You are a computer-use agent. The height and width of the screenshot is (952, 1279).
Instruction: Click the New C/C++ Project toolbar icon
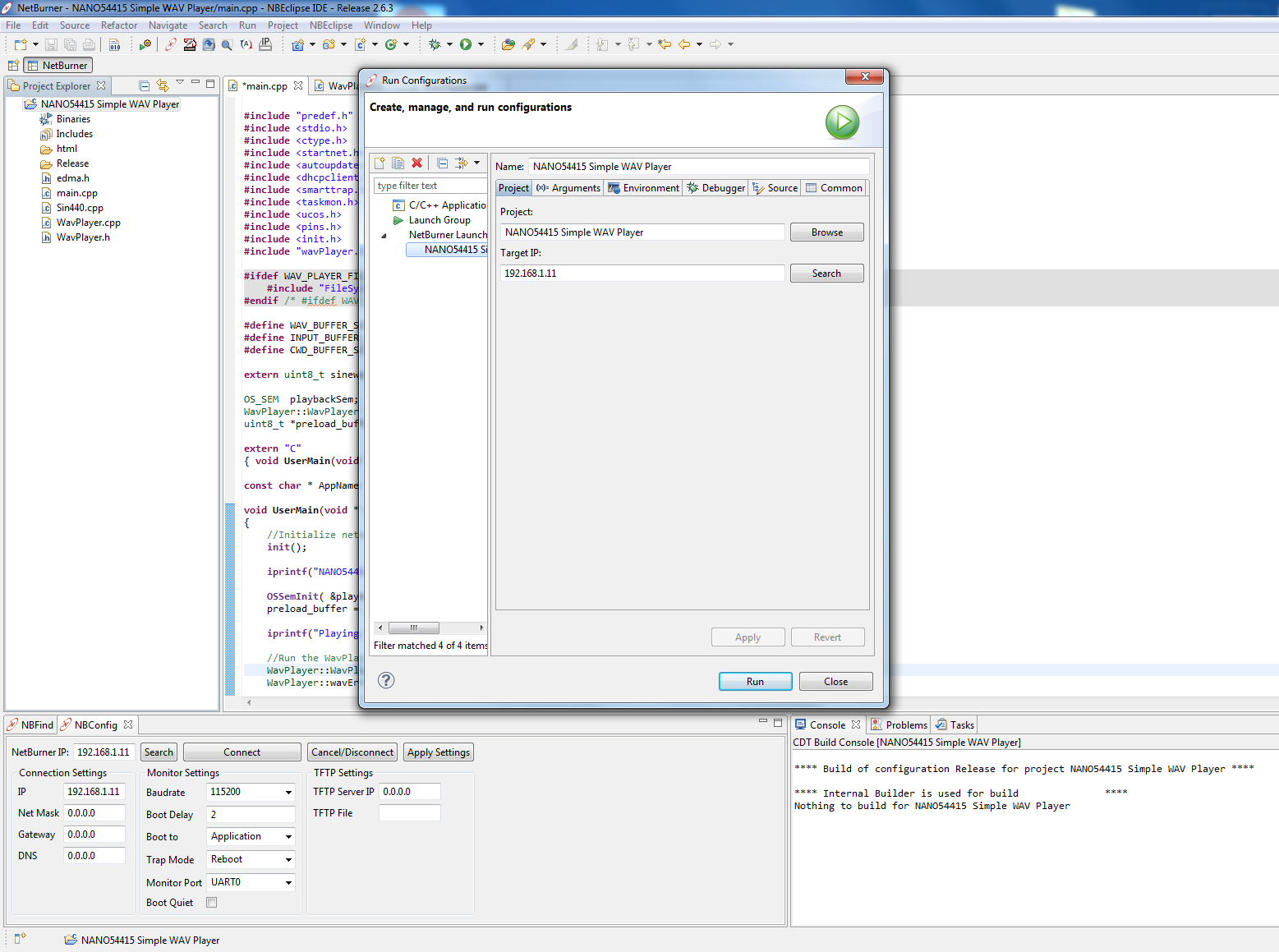click(x=298, y=44)
